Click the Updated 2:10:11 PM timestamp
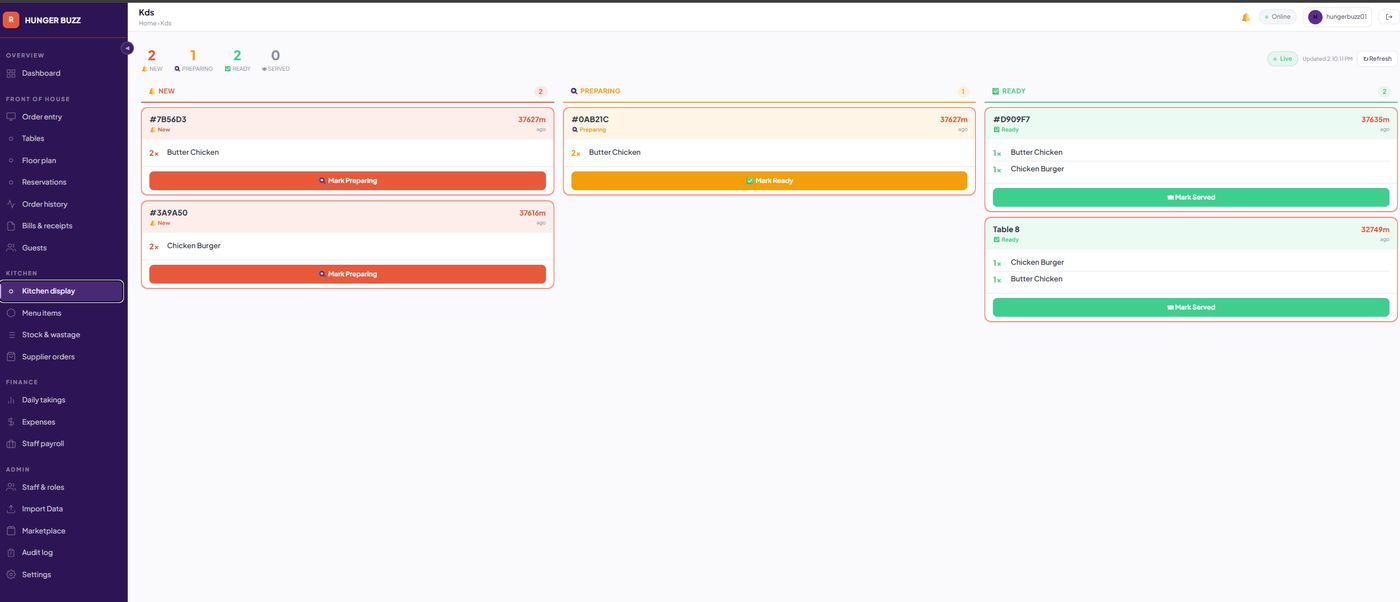 pos(1327,59)
